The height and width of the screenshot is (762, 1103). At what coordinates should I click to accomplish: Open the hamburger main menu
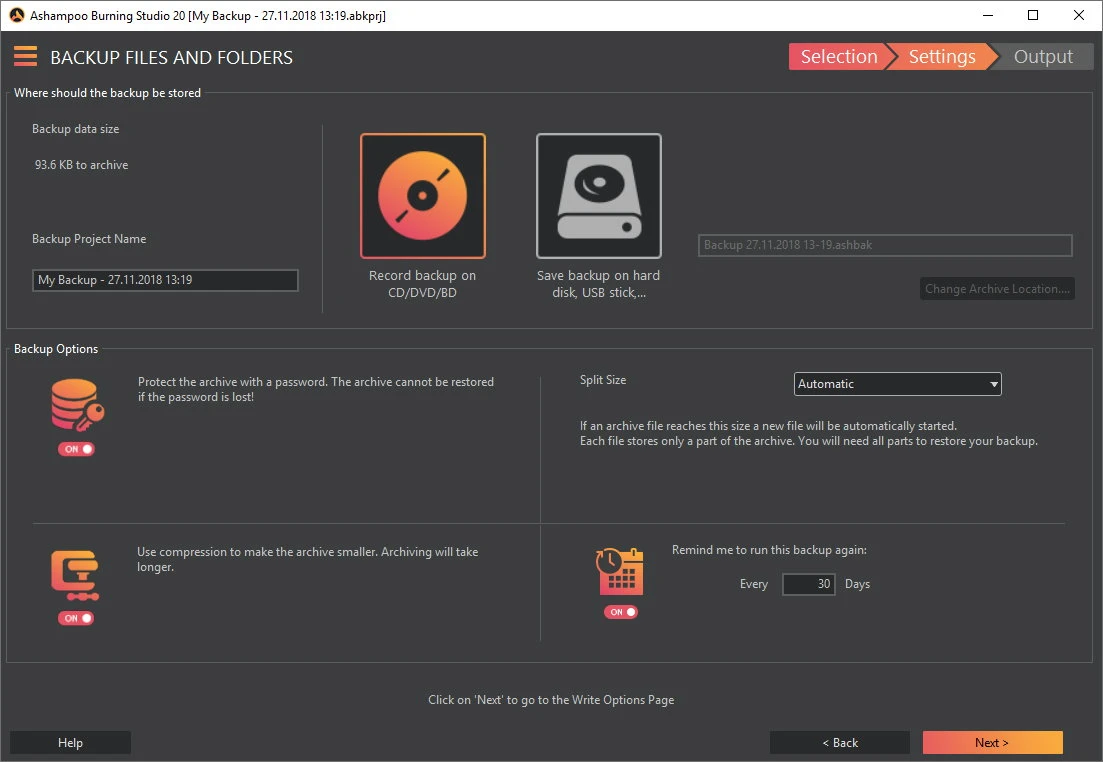point(25,57)
